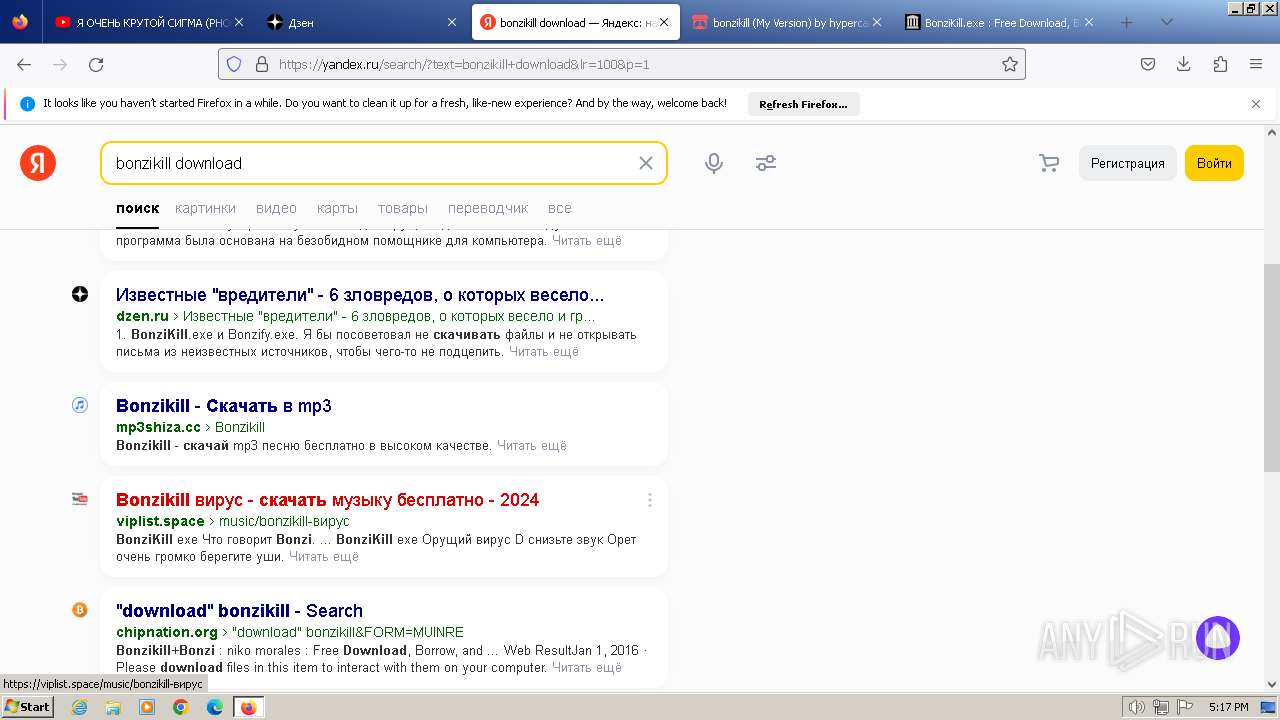Click the Войти button
The image size is (1280, 720).
pyautogui.click(x=1214, y=163)
